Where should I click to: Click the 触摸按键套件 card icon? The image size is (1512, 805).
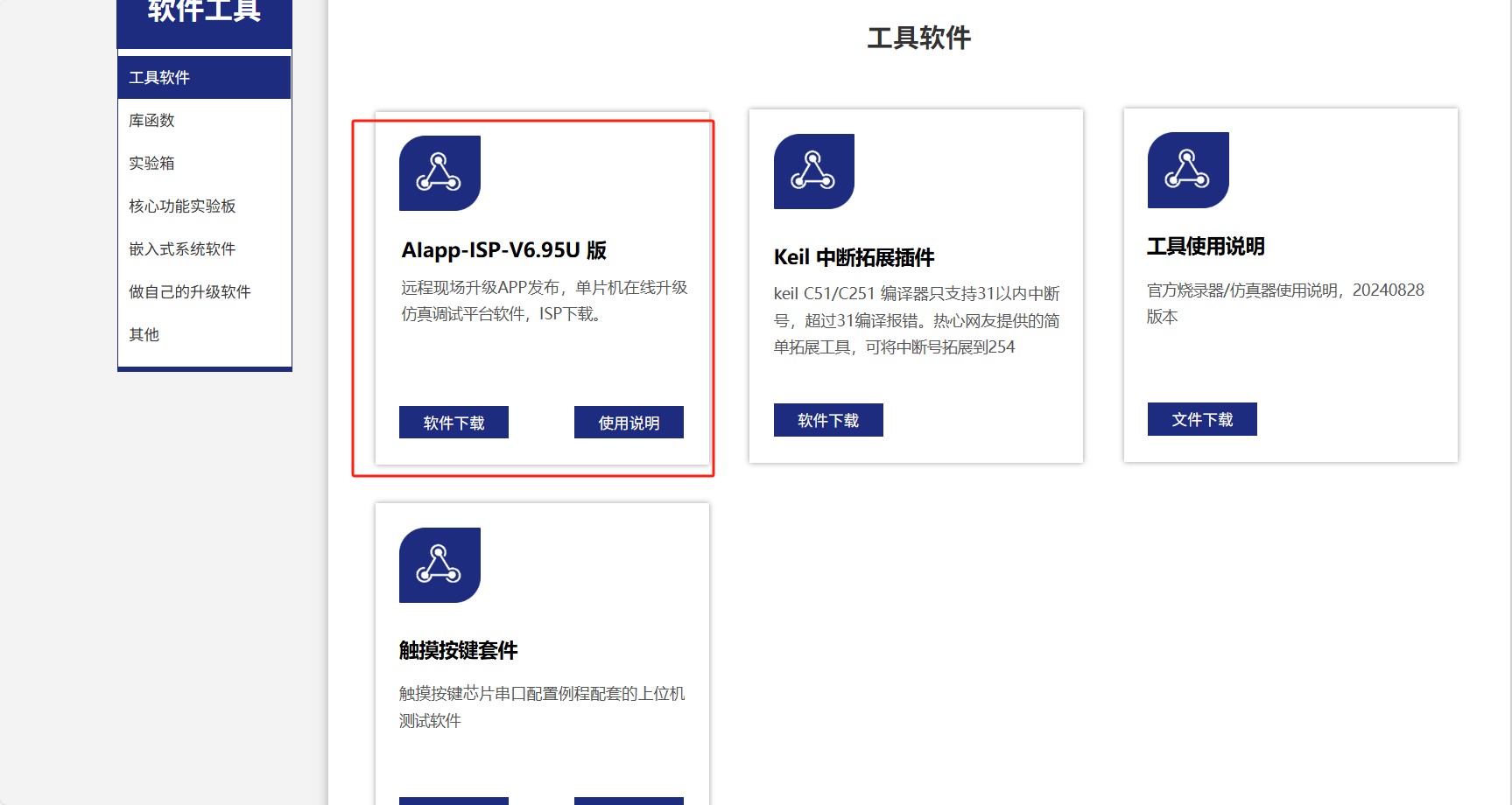[440, 565]
